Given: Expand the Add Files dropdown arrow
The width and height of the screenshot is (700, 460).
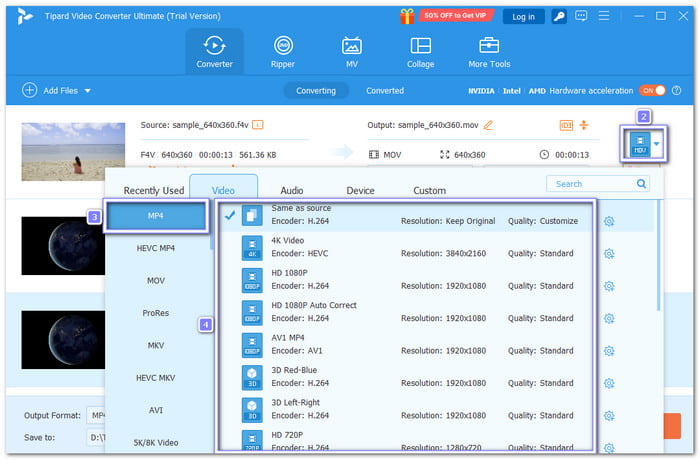Looking at the screenshot, I should [x=88, y=91].
